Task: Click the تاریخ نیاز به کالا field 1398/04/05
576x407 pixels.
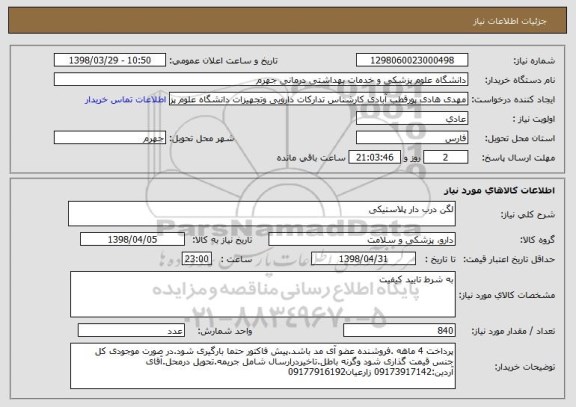Action: pyautogui.click(x=132, y=239)
